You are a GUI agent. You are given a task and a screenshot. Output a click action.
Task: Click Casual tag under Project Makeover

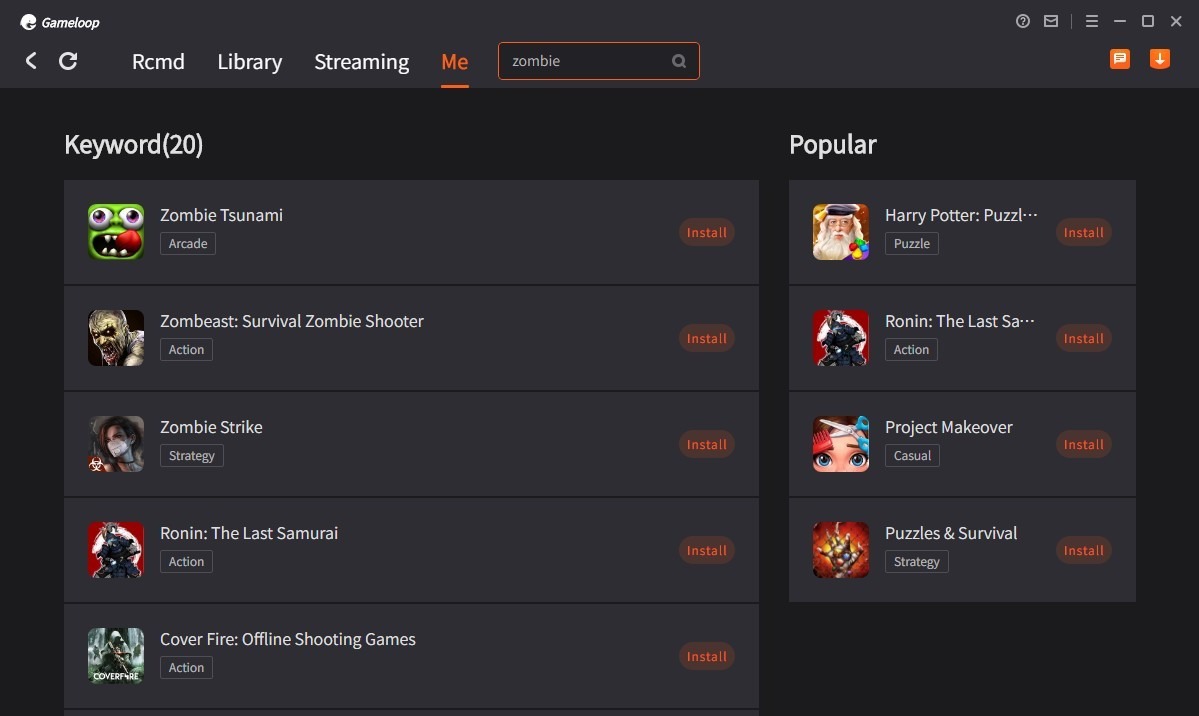(x=912, y=455)
